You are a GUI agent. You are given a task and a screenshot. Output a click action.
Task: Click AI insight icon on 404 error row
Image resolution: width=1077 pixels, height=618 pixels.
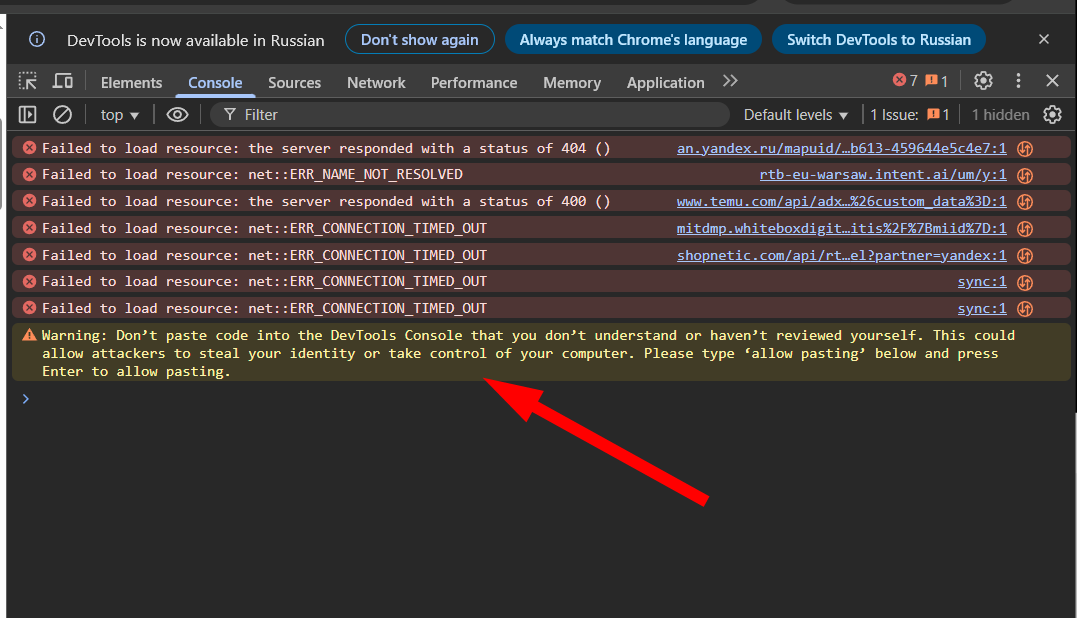(1025, 148)
